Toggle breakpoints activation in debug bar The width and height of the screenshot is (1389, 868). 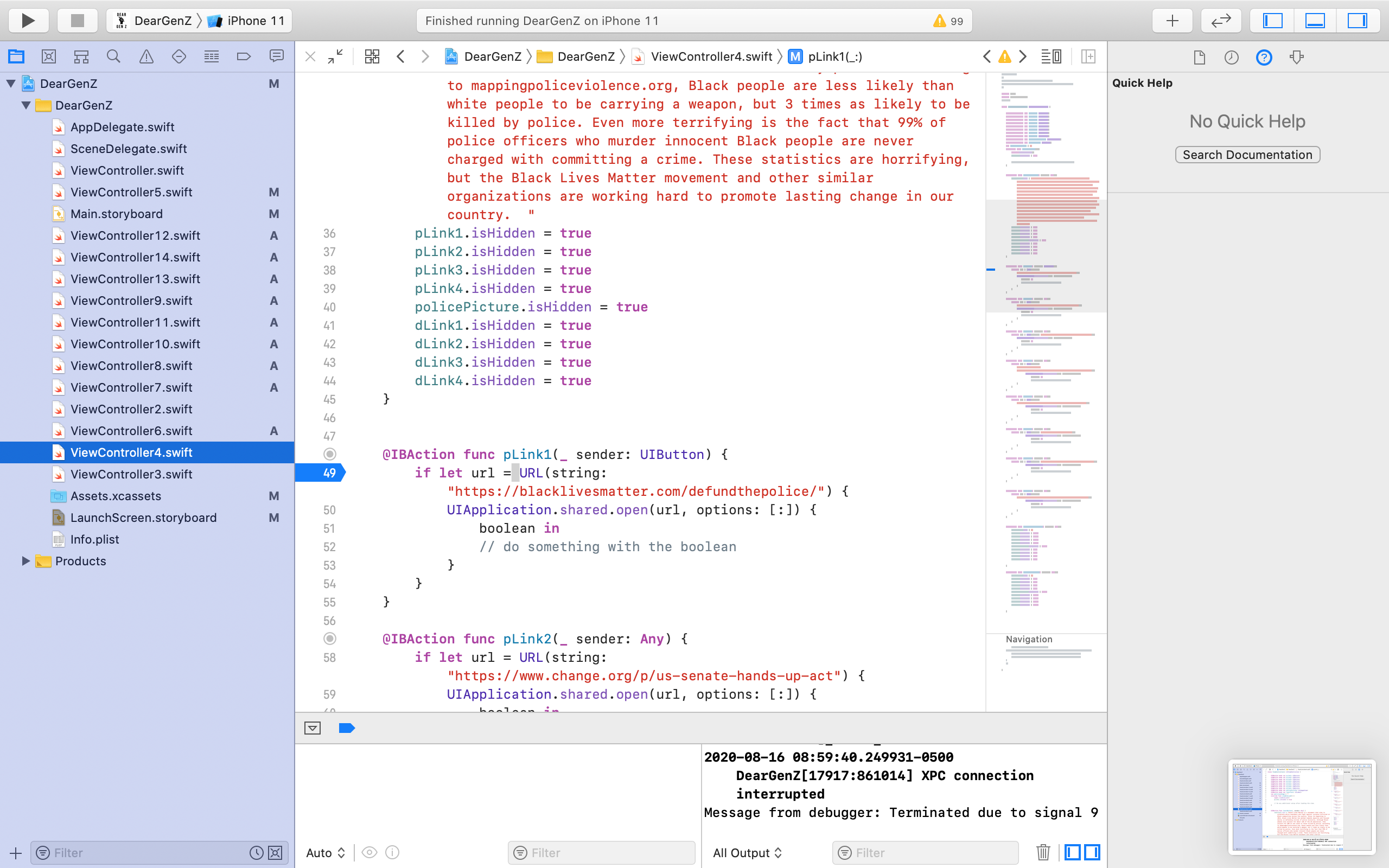[347, 728]
